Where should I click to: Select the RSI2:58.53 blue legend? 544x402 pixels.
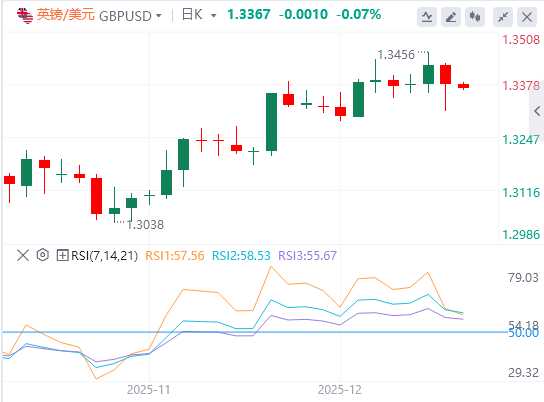point(241,256)
